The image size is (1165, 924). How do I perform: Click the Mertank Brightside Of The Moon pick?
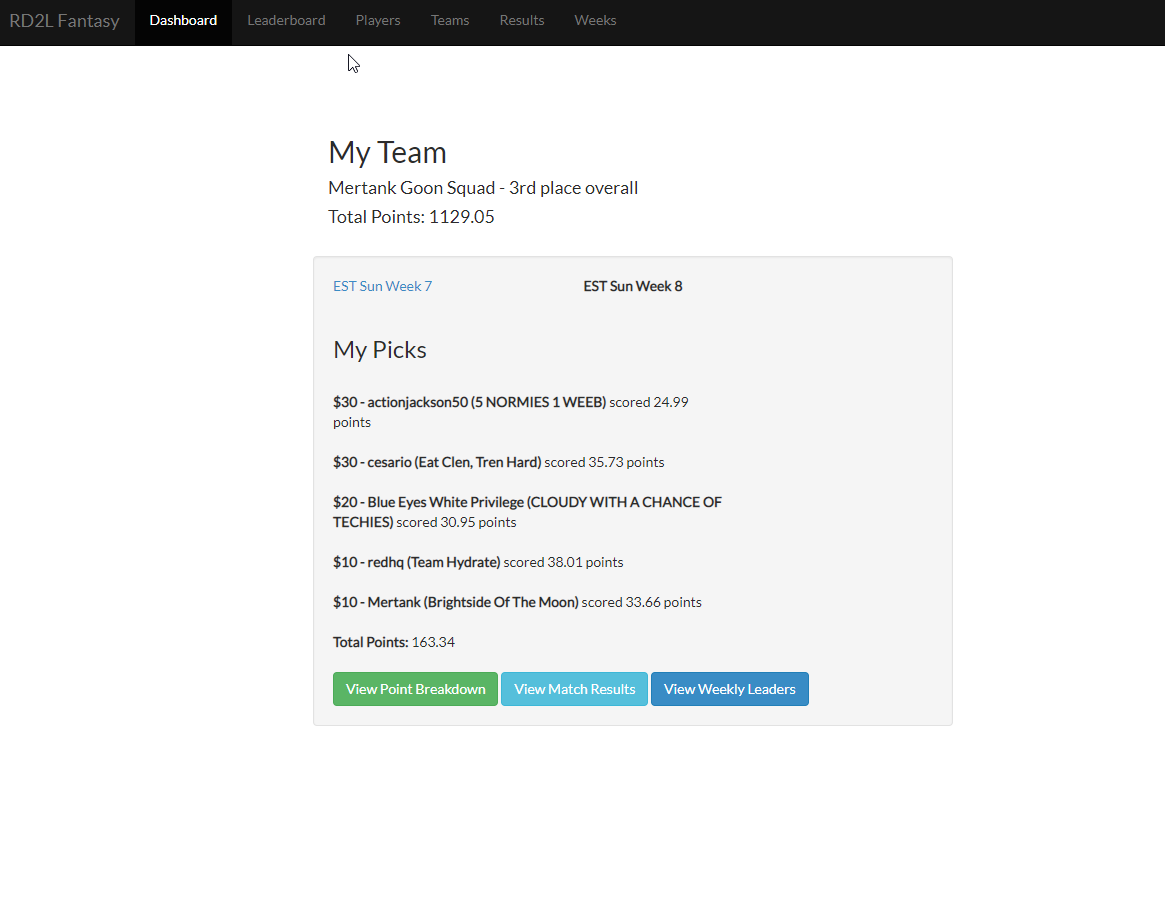click(x=456, y=602)
